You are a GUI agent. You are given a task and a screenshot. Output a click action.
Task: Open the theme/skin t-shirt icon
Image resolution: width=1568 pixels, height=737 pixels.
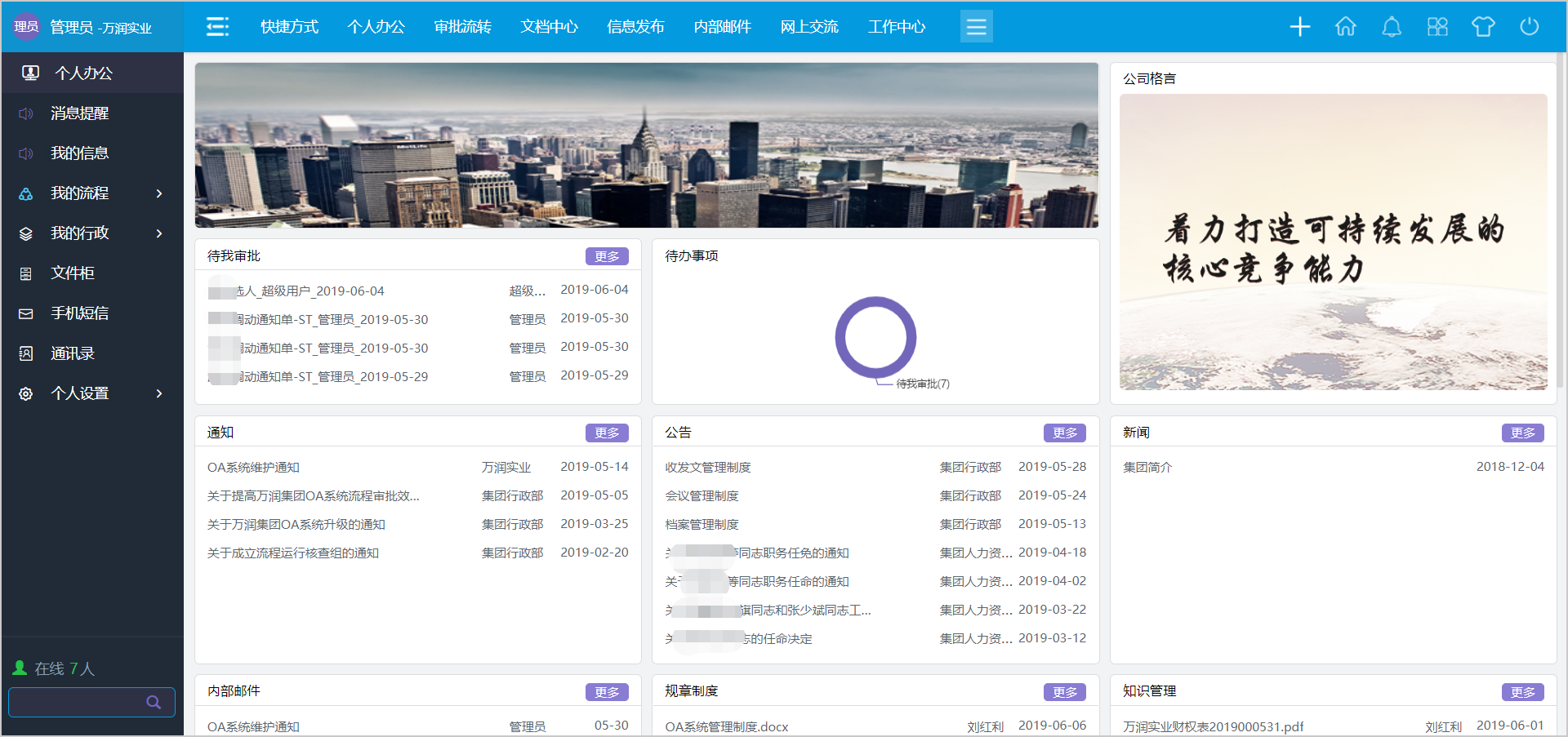1482,26
